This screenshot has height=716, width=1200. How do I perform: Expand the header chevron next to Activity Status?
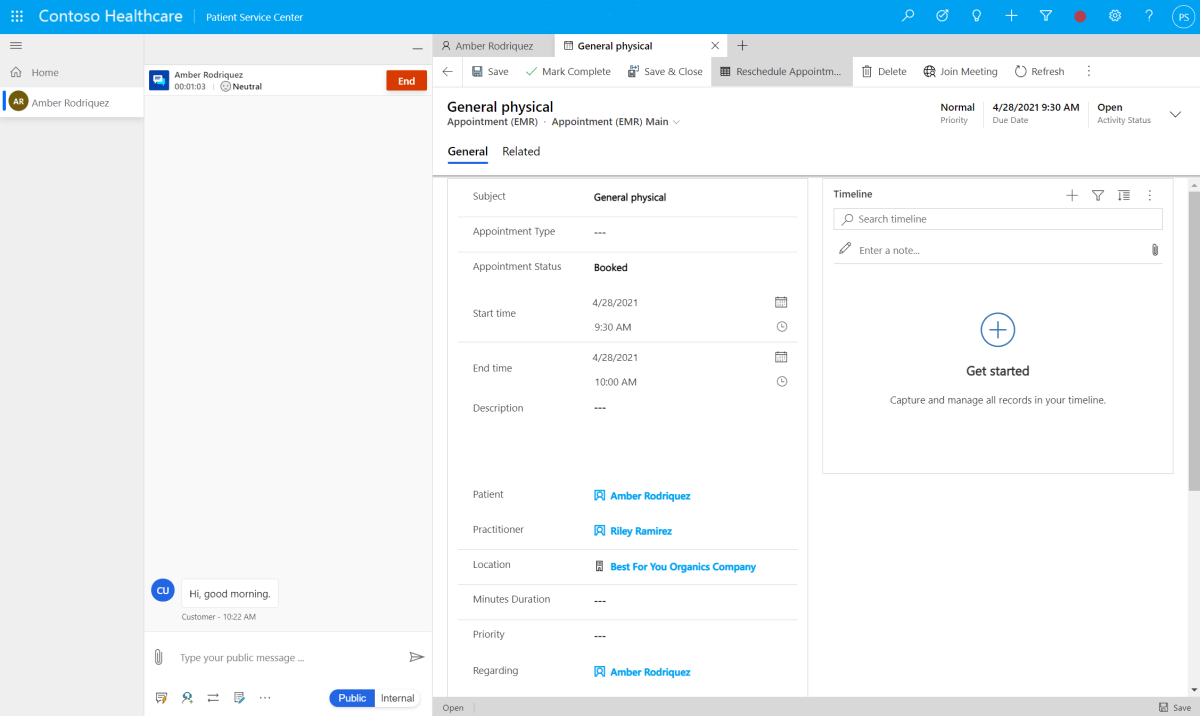[1175, 114]
